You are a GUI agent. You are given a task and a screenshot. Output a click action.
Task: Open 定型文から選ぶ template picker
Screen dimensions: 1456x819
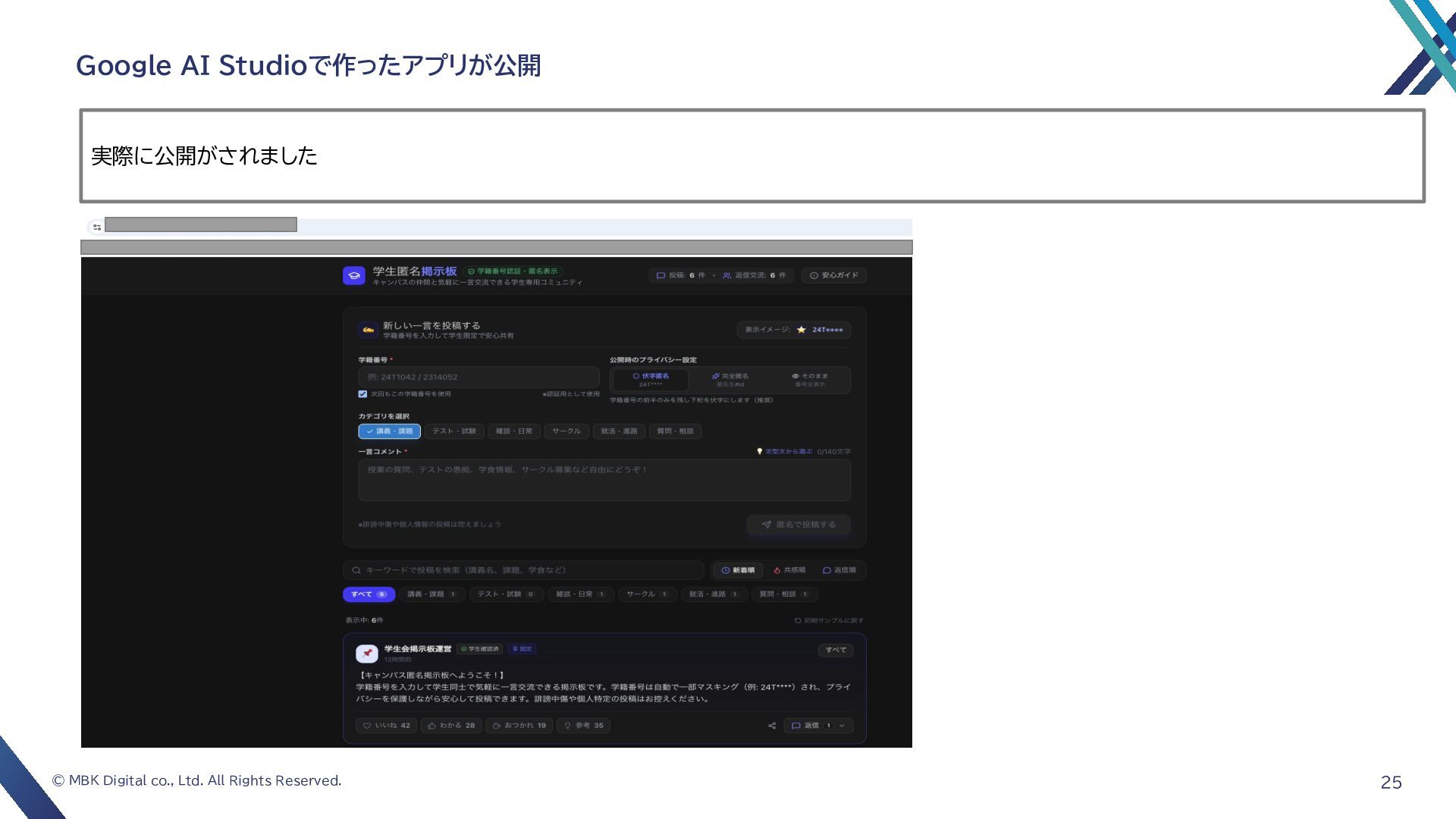tap(784, 451)
